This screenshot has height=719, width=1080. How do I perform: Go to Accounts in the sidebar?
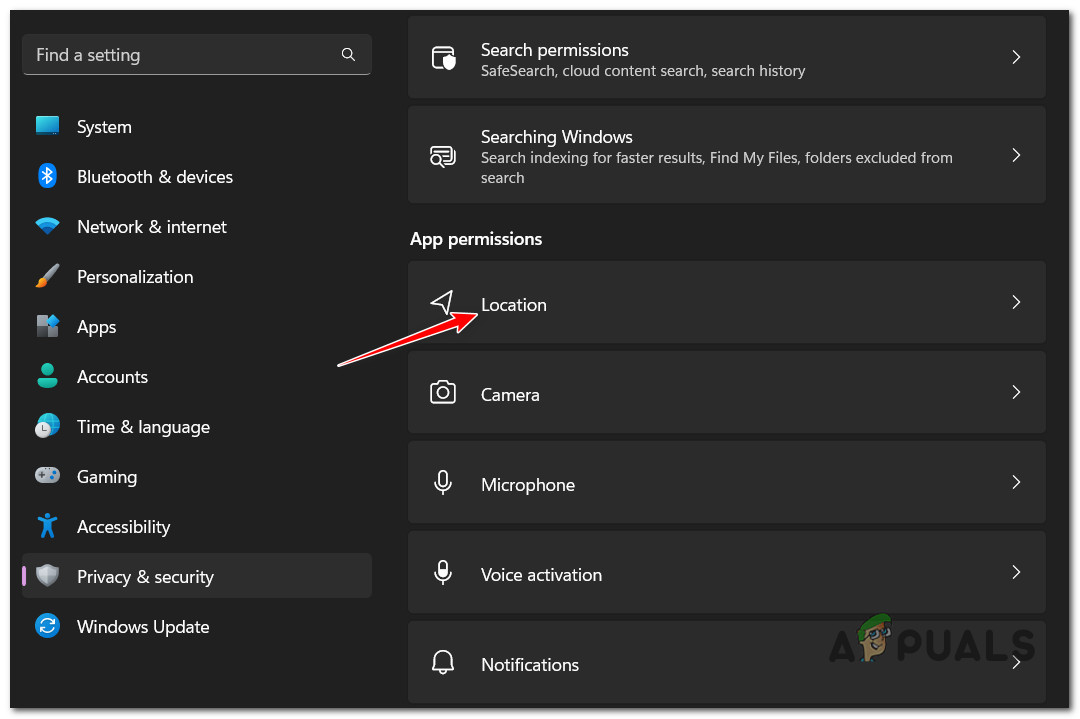tap(112, 377)
